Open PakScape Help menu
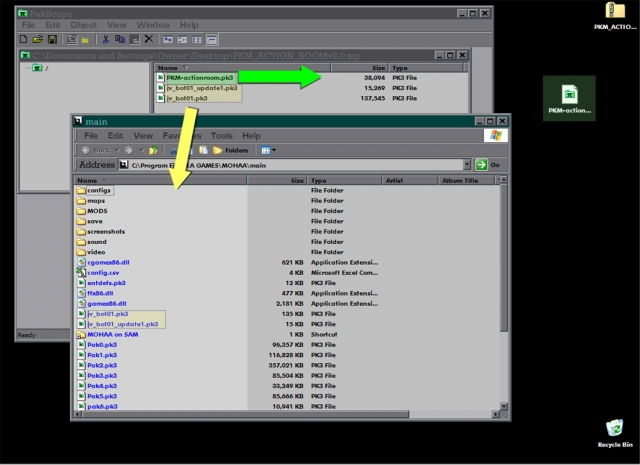 [189, 25]
